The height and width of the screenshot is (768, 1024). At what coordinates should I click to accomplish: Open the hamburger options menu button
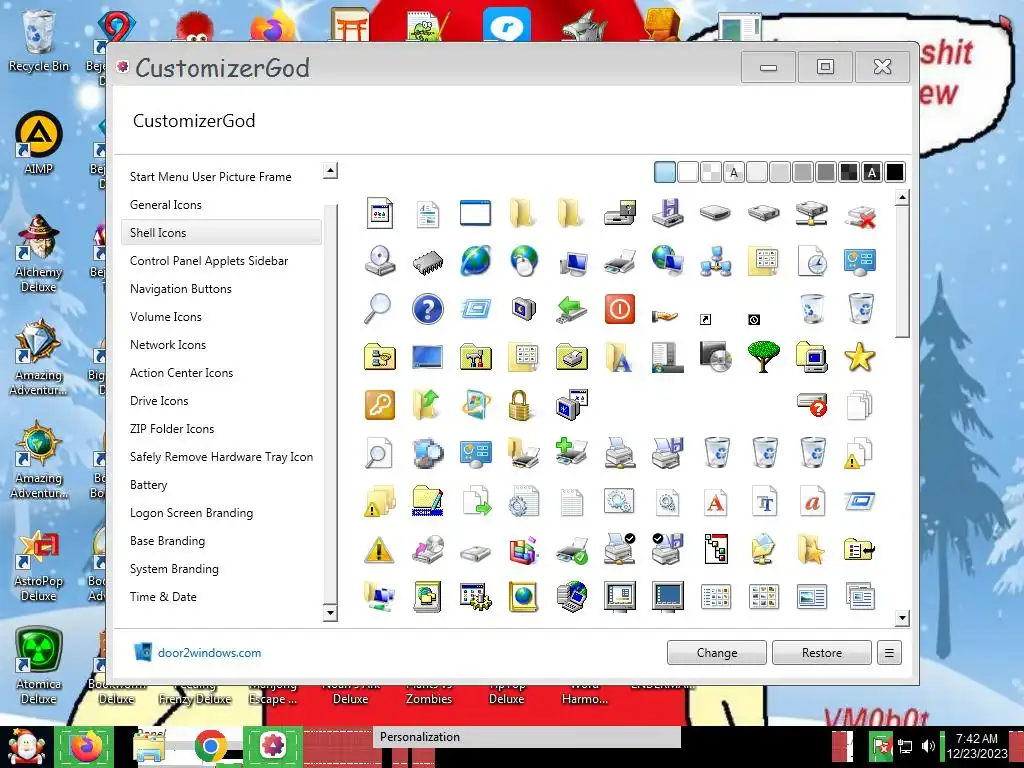pos(889,653)
